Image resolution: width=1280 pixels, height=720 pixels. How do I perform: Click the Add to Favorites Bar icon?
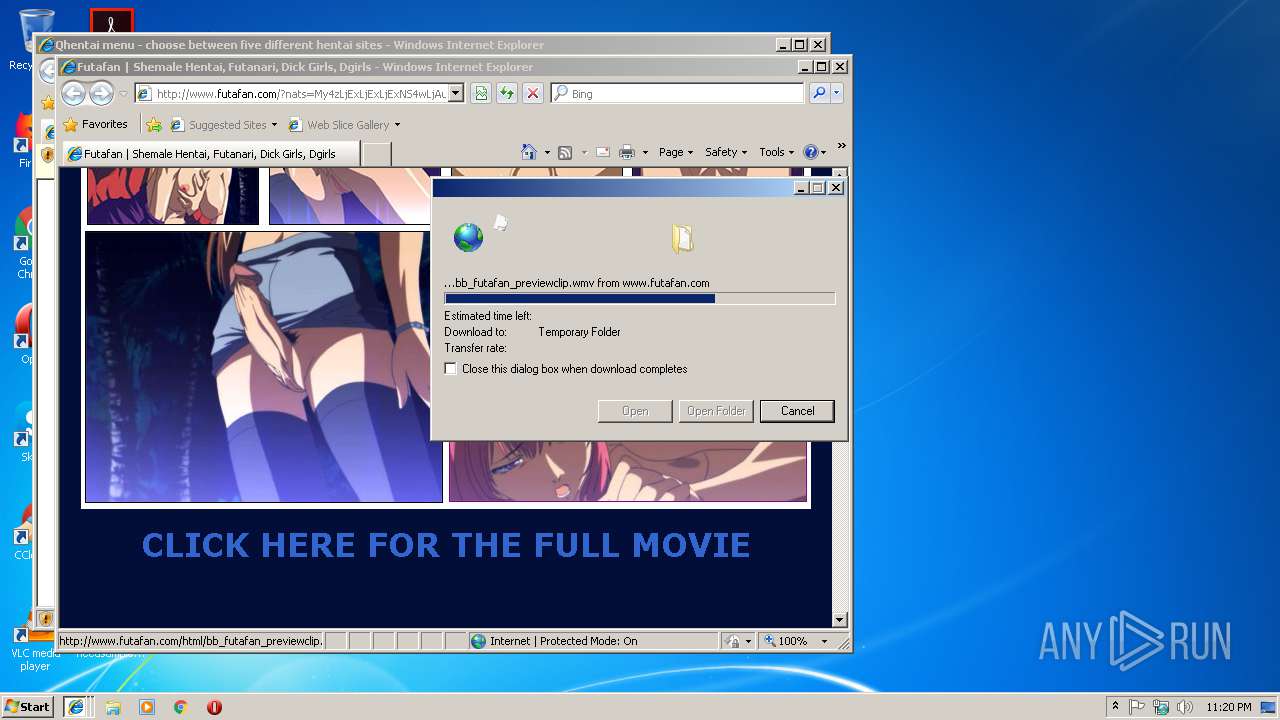click(153, 125)
